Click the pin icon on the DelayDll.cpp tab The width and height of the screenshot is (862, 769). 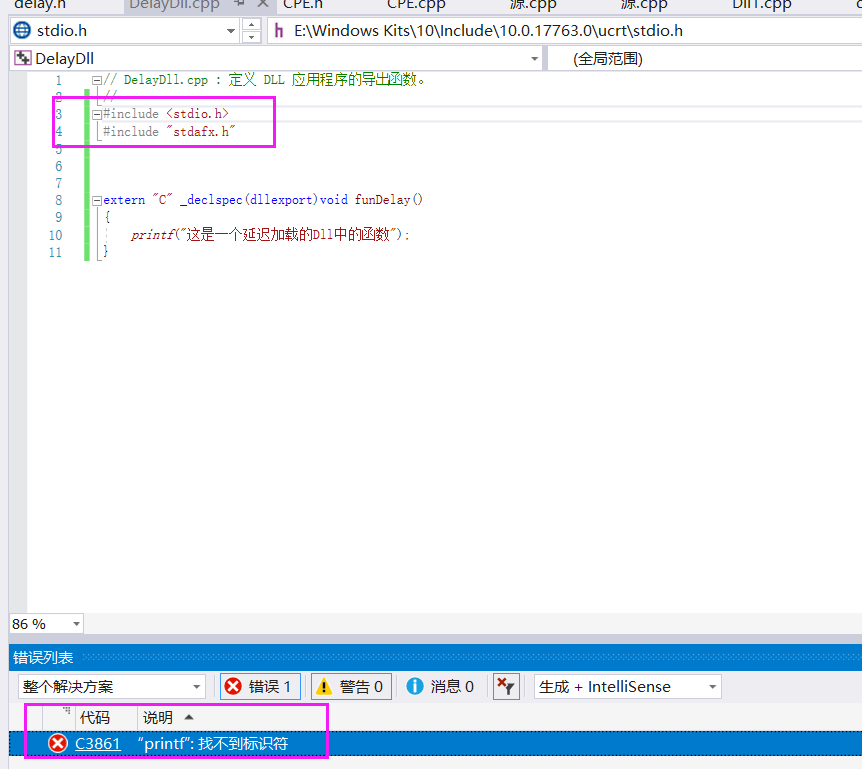pos(240,4)
